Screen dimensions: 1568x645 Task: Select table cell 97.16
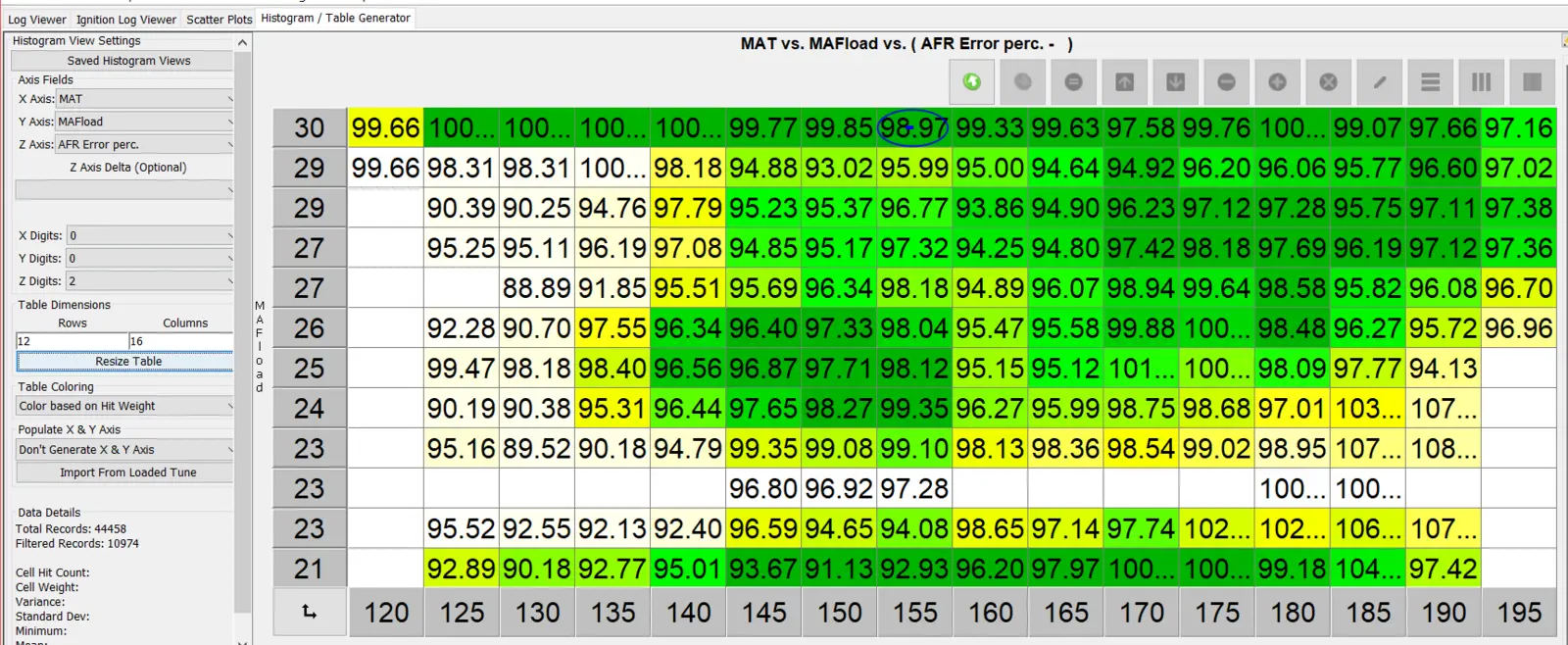pyautogui.click(x=1518, y=128)
